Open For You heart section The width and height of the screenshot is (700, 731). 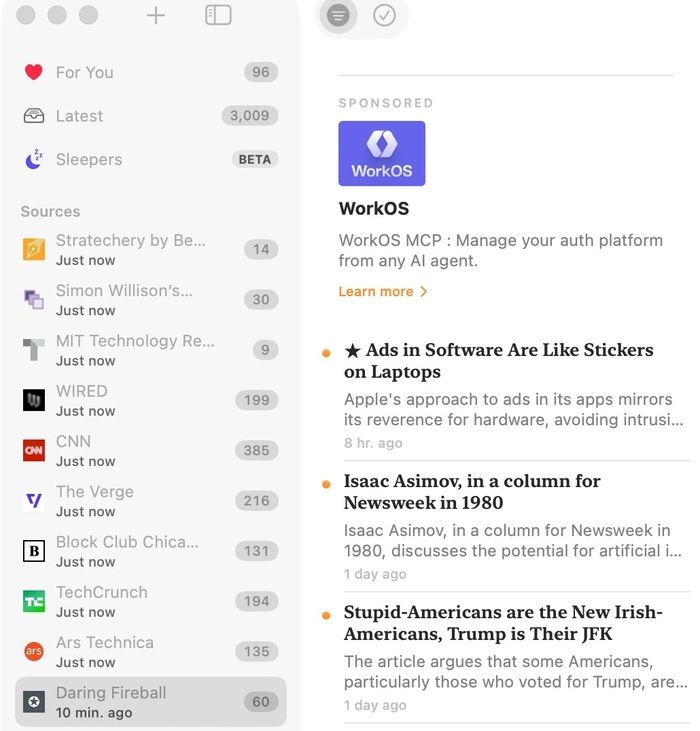(151, 72)
